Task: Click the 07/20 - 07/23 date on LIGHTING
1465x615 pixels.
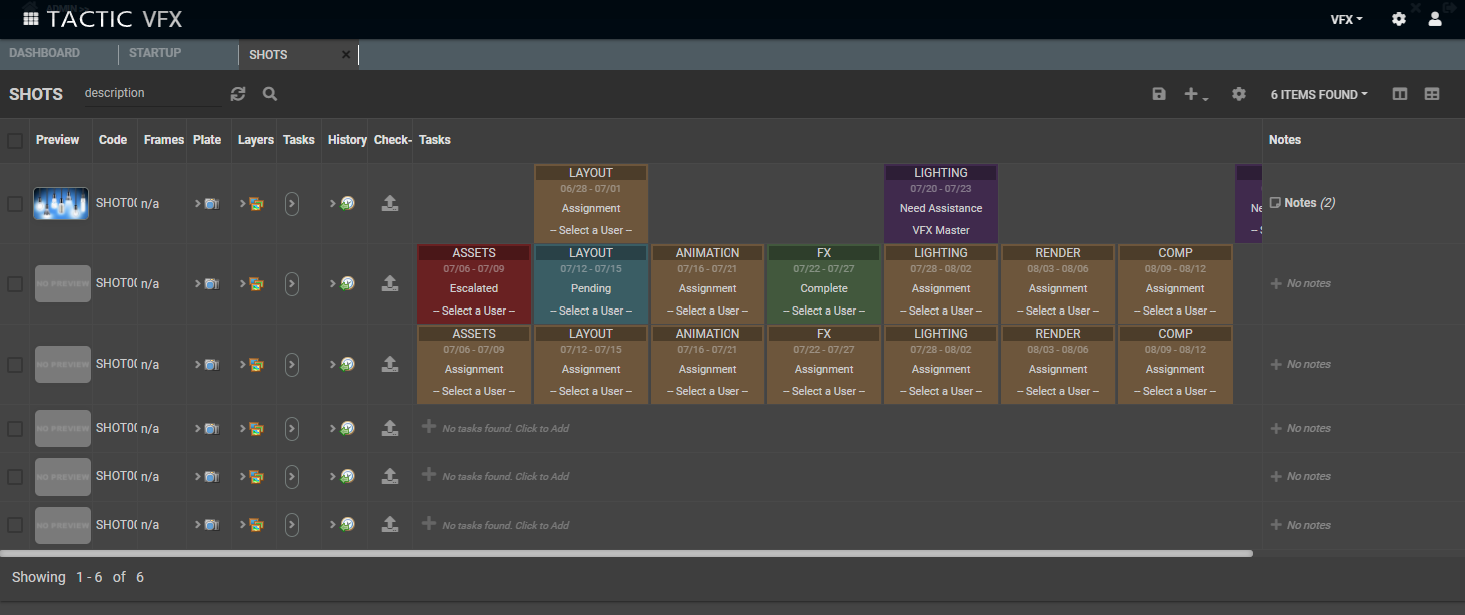Action: click(x=941, y=188)
